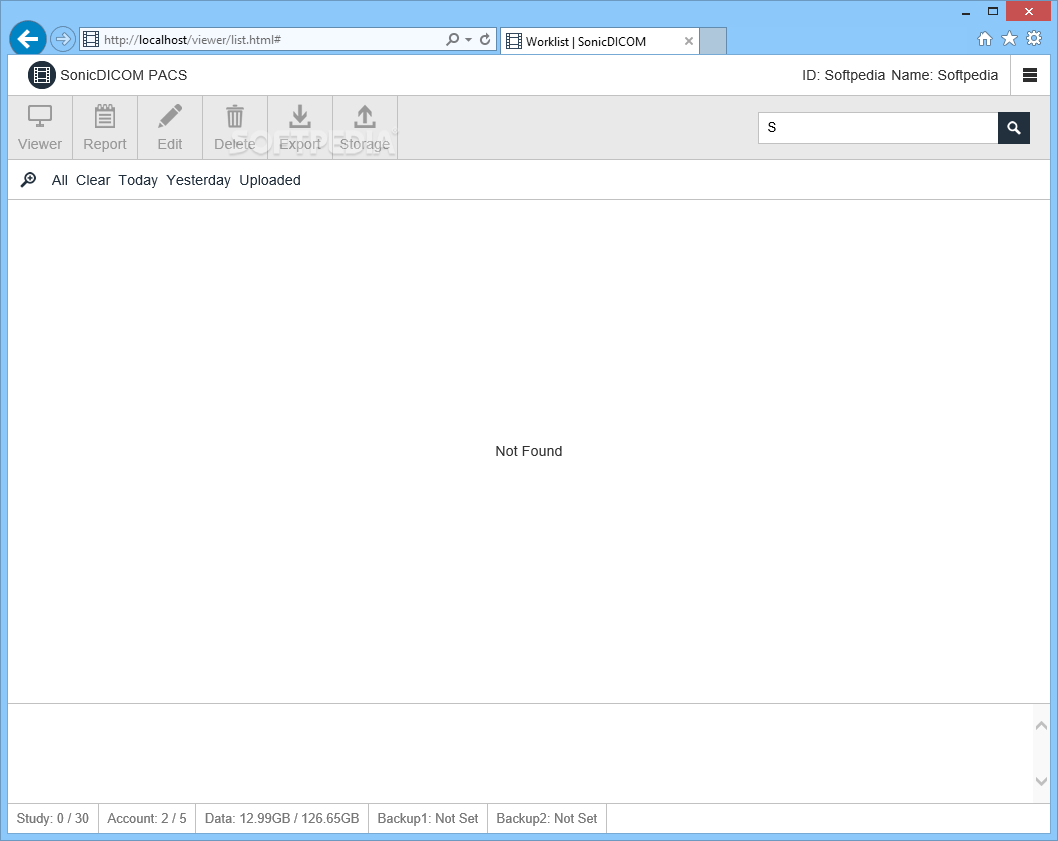The width and height of the screenshot is (1058, 841).
Task: Click scroll up arrow in lower panel
Action: click(x=1041, y=726)
